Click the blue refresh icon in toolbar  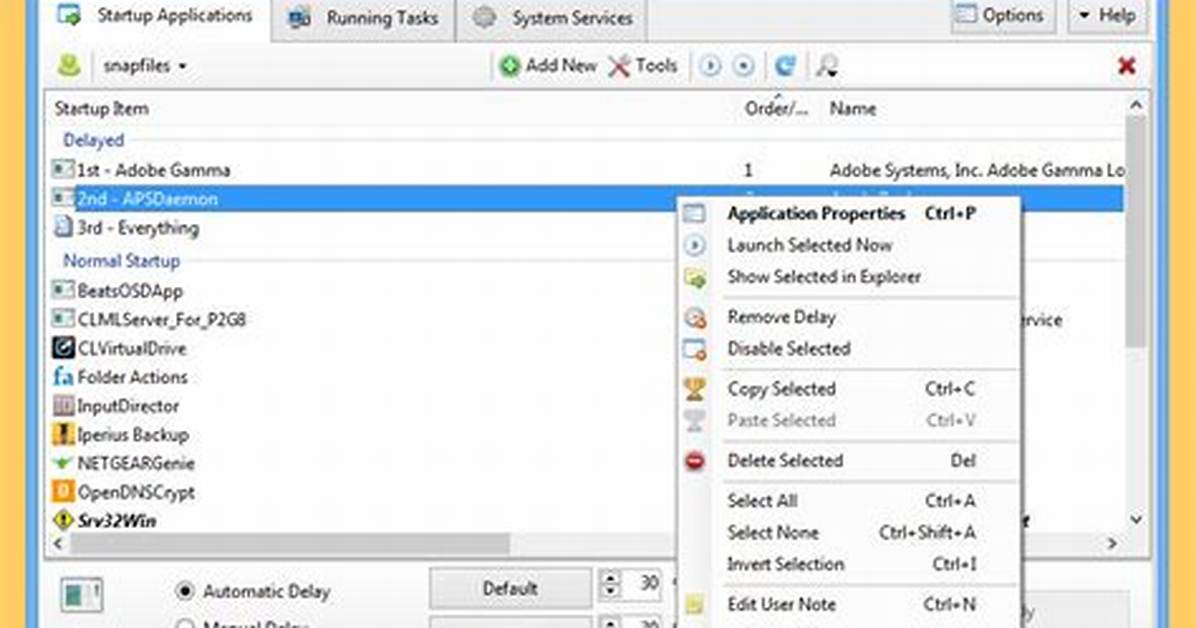click(785, 66)
